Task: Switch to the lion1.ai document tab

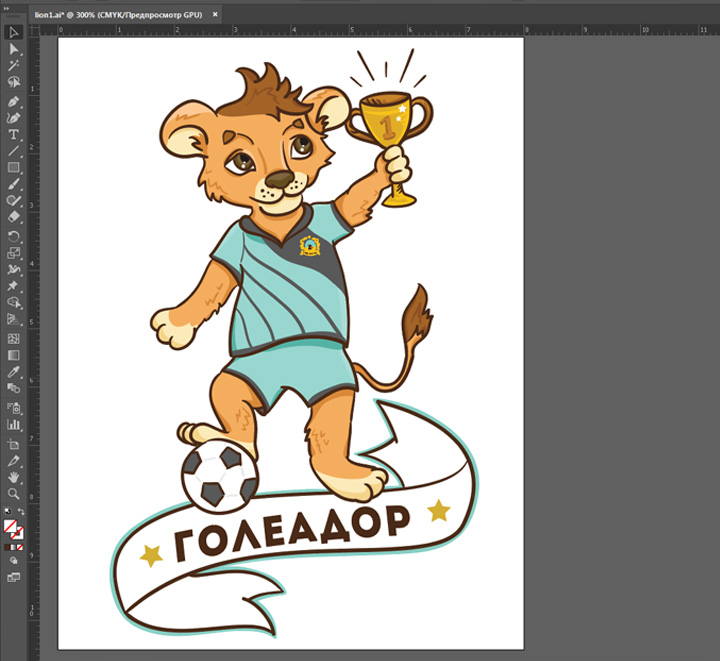Action: (118, 15)
